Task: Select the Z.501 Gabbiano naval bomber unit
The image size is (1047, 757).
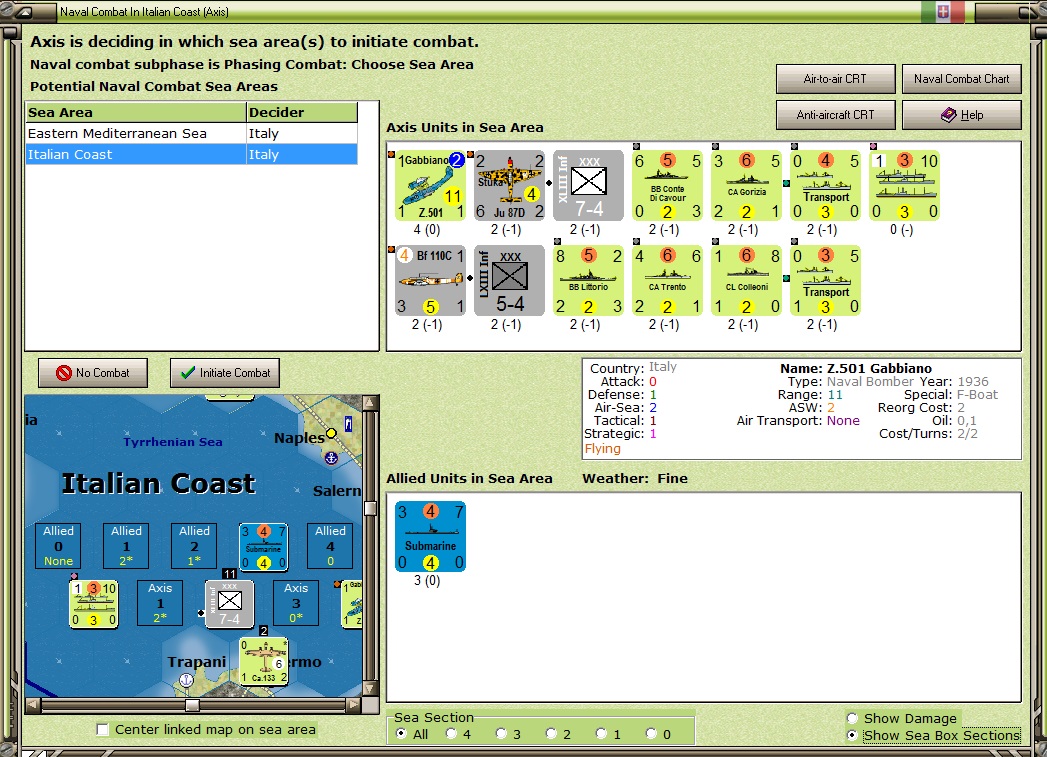Action: [431, 186]
